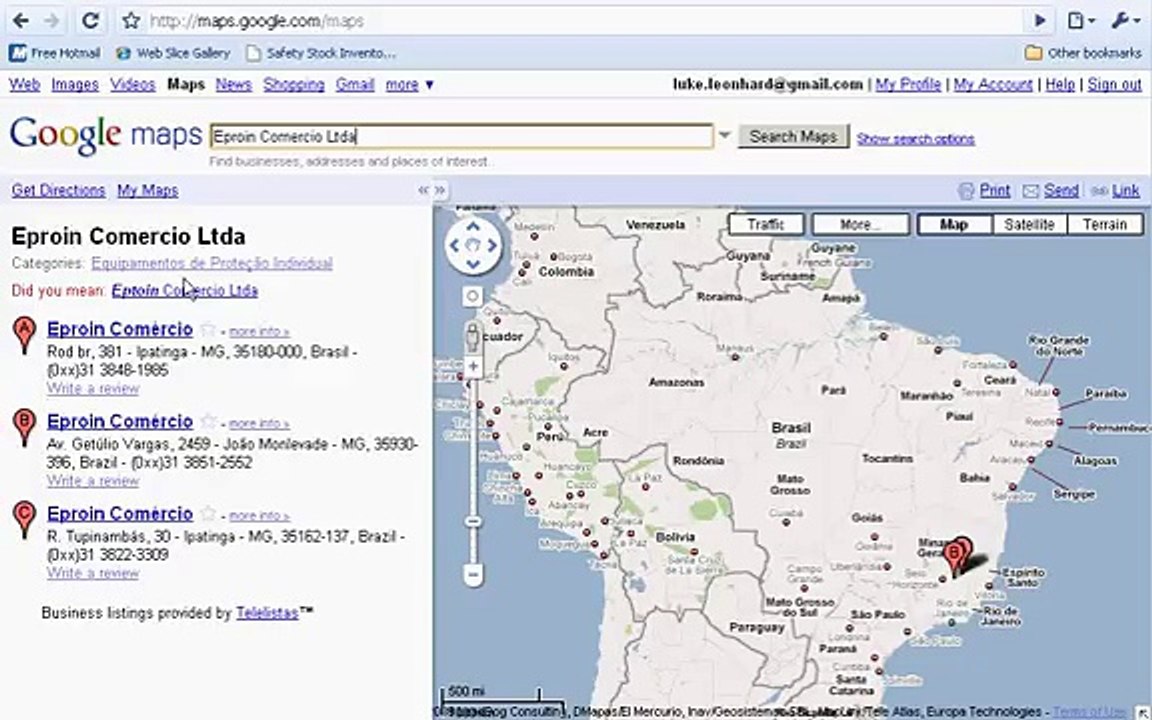Click the browser forward arrow
Viewport: 1152px width, 720px height.
pos(51,21)
